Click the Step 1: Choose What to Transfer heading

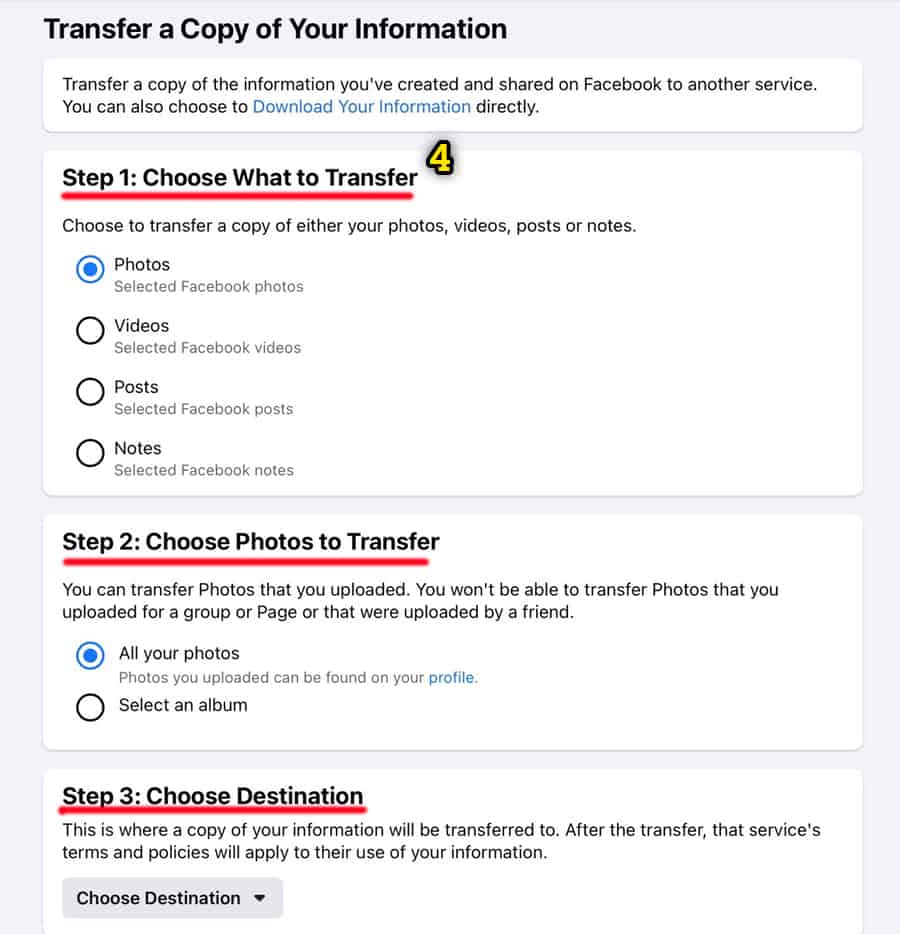[x=240, y=178]
